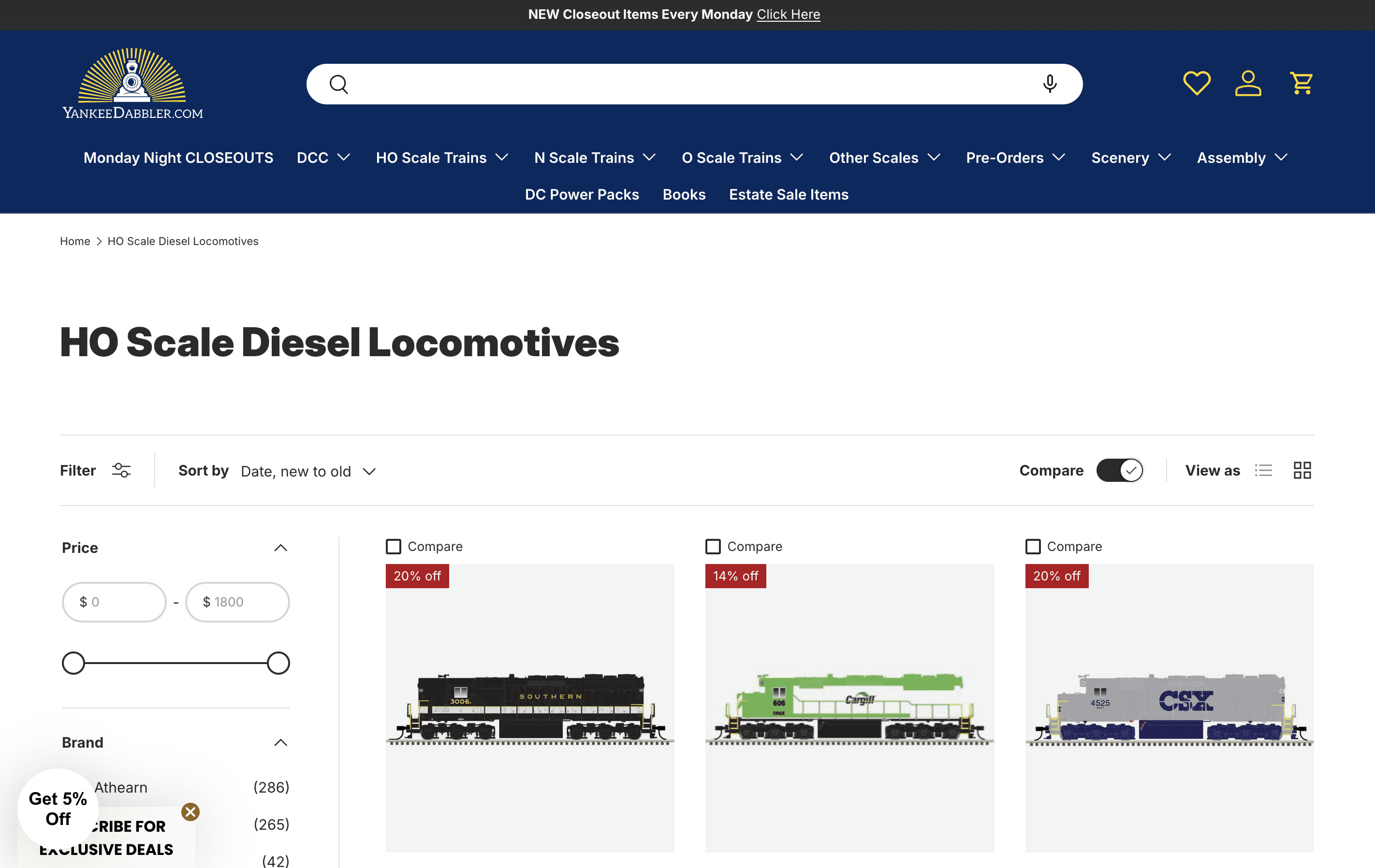Click the closeout 'Click Here' link
Viewport: 1375px width, 868px height.
(x=788, y=14)
